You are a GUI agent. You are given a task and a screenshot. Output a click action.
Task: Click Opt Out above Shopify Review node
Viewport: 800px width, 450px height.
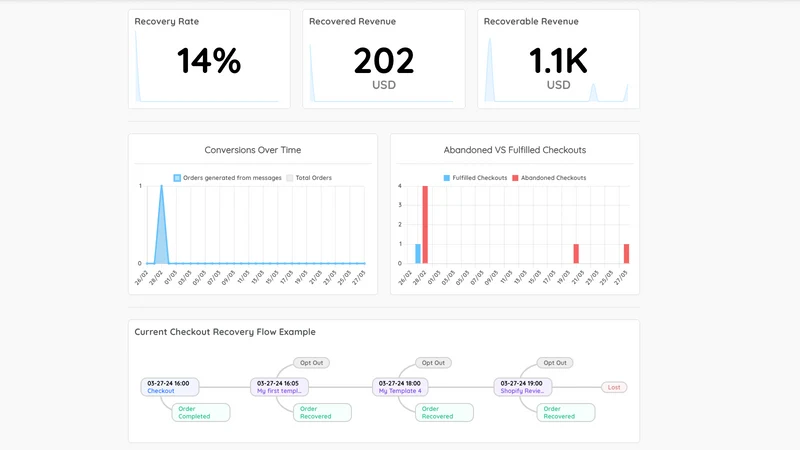click(555, 363)
